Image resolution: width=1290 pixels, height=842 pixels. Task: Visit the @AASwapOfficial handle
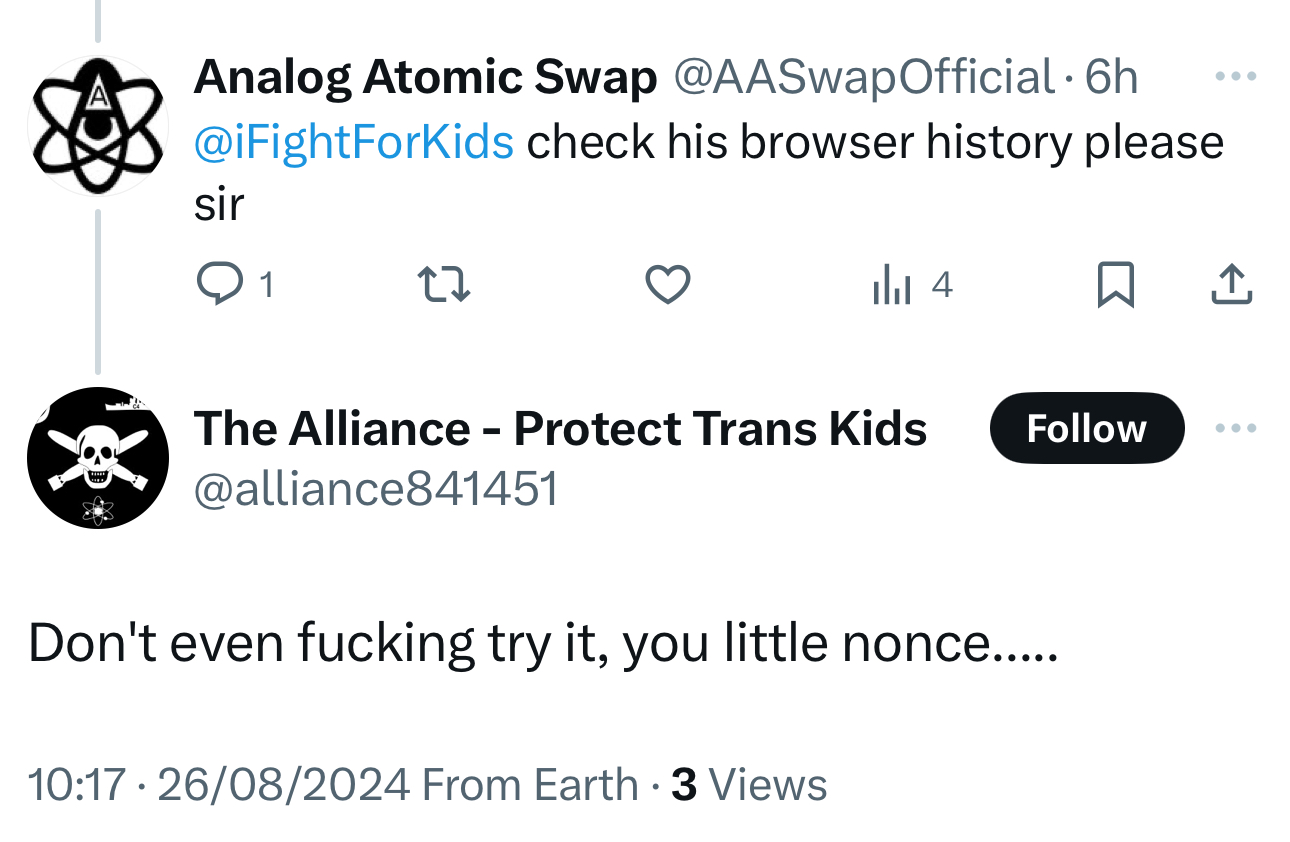pyautogui.click(x=864, y=77)
